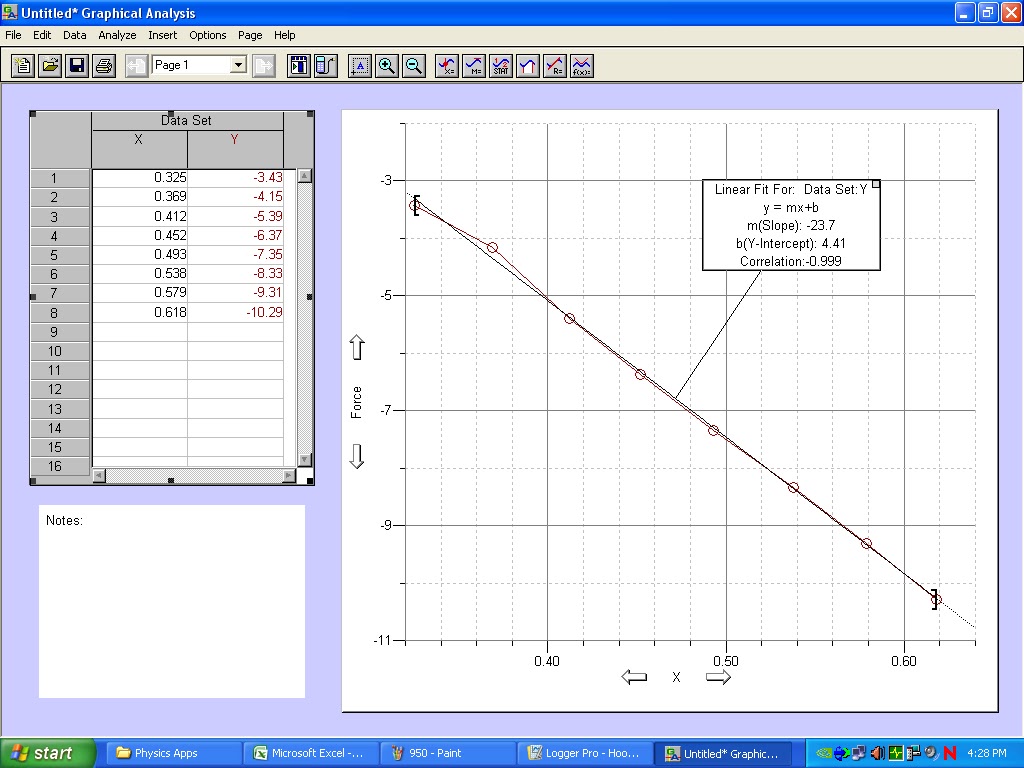Open the Curve Fit f(x)= tool
Image resolution: width=1024 pixels, height=768 pixels.
581,65
